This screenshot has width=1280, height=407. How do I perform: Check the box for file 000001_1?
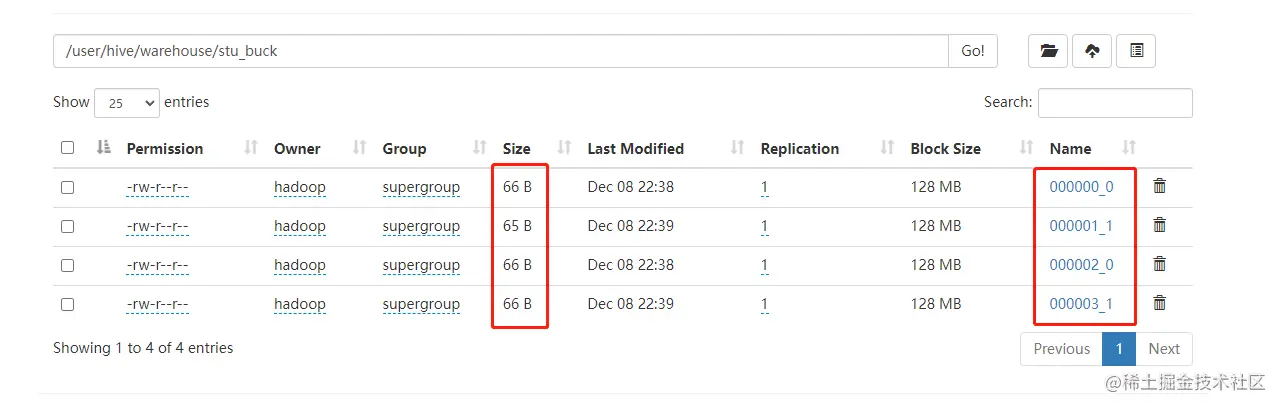(67, 226)
